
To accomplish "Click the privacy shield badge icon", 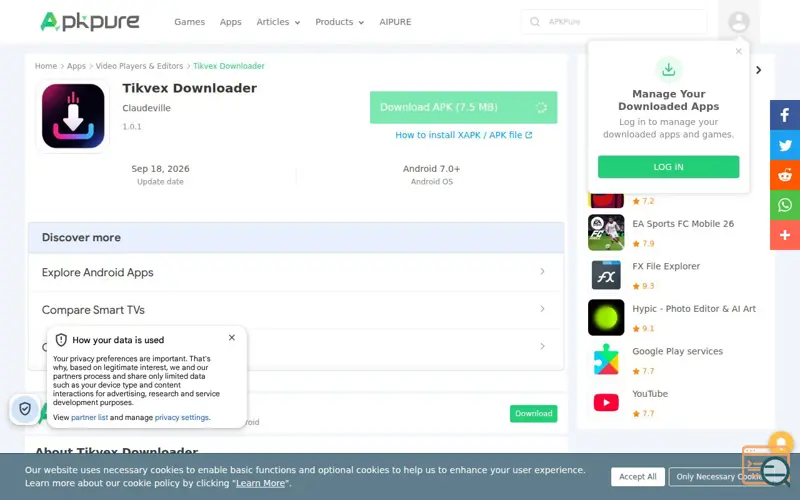I will pyautogui.click(x=24, y=409).
